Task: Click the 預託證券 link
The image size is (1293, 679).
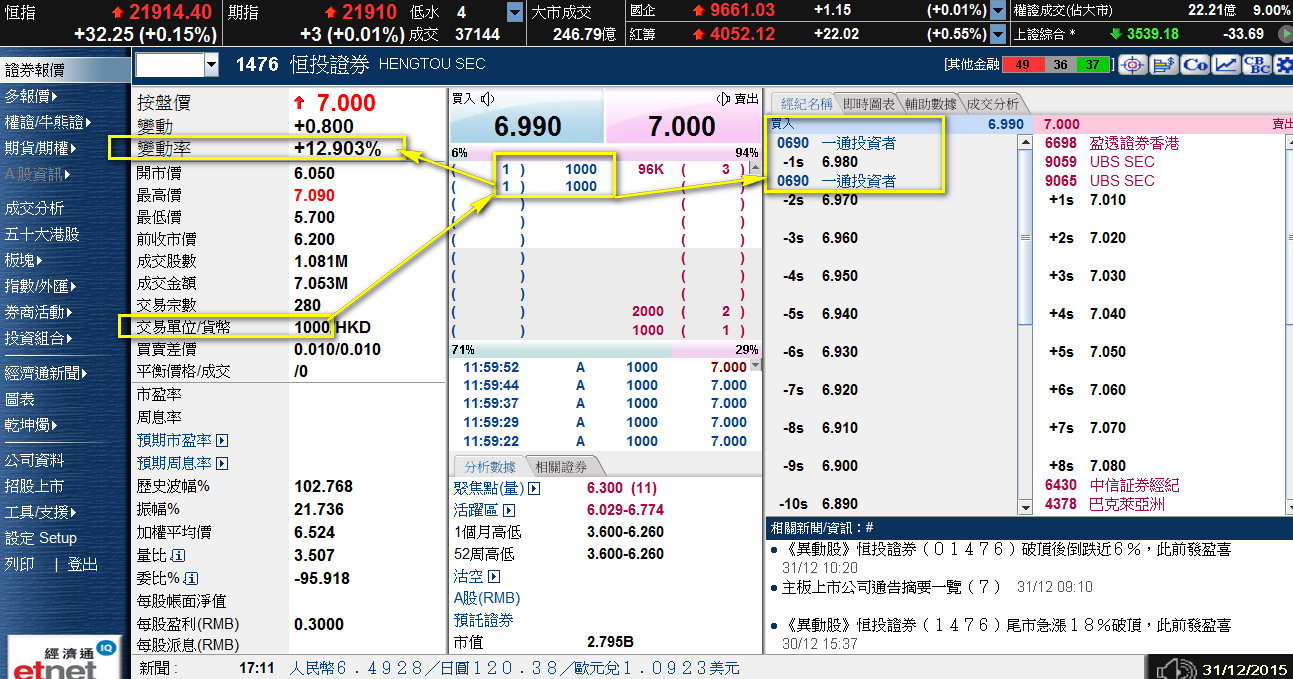Action: pyautogui.click(x=483, y=620)
